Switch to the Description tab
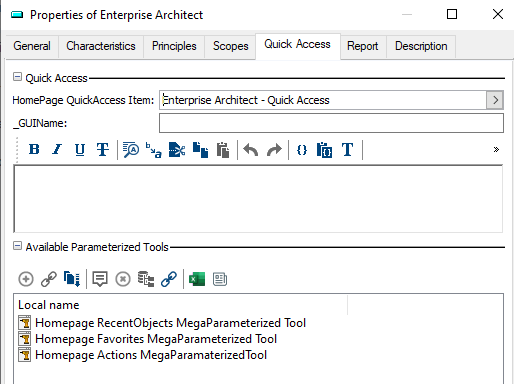The image size is (514, 384). (x=421, y=46)
